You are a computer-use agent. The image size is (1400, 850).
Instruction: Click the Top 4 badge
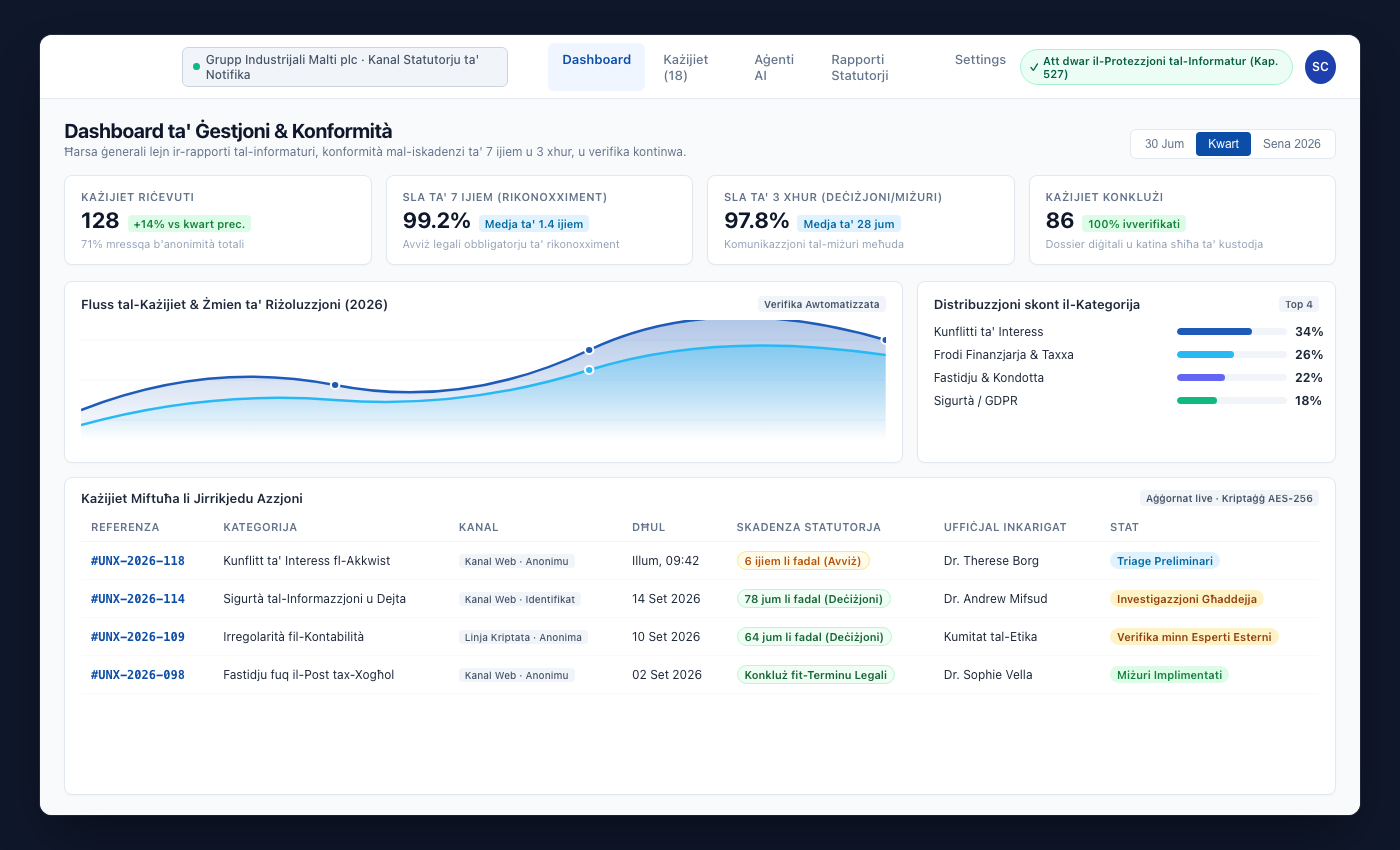point(1299,304)
